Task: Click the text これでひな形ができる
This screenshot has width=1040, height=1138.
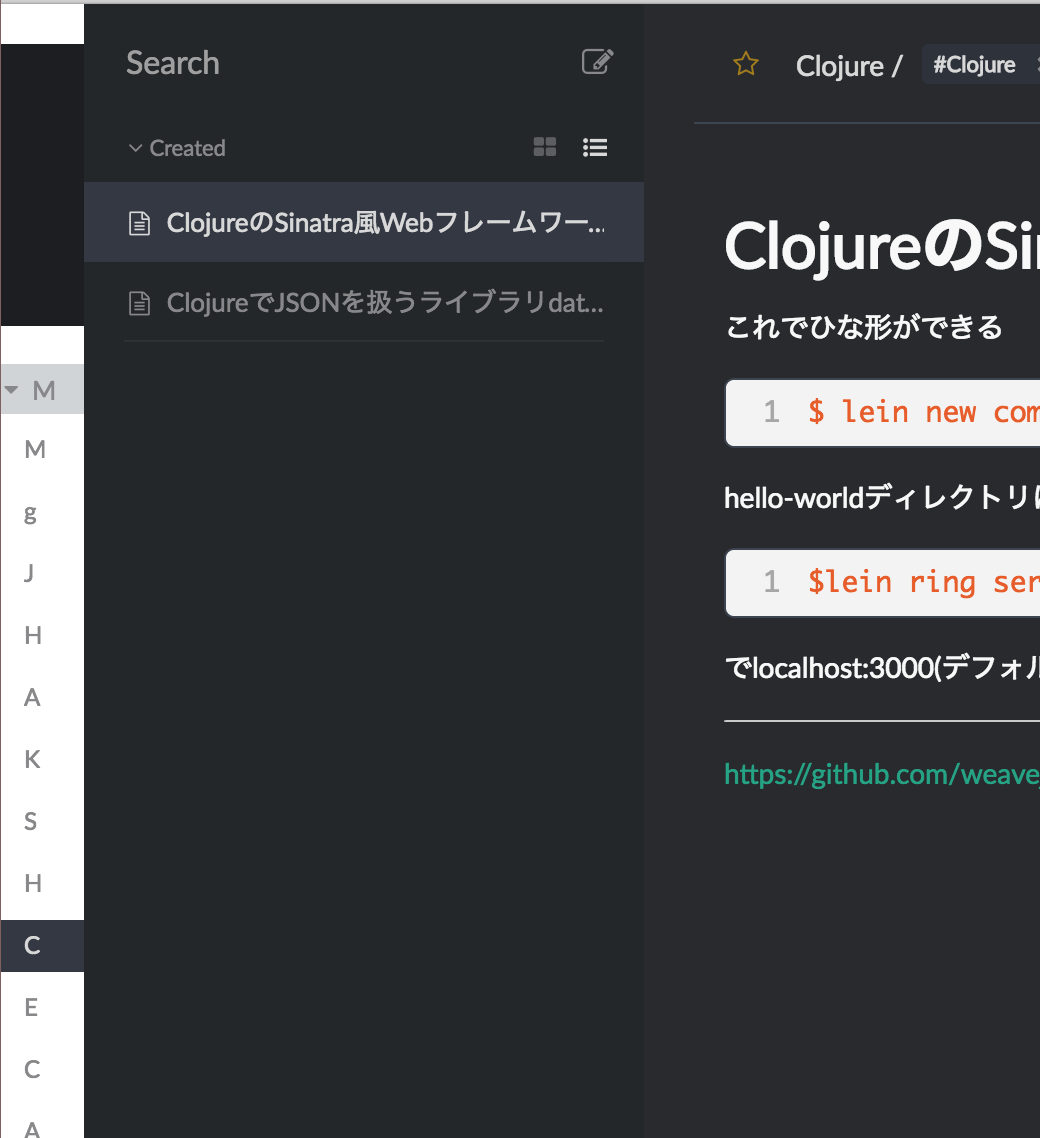Action: pyautogui.click(x=864, y=327)
